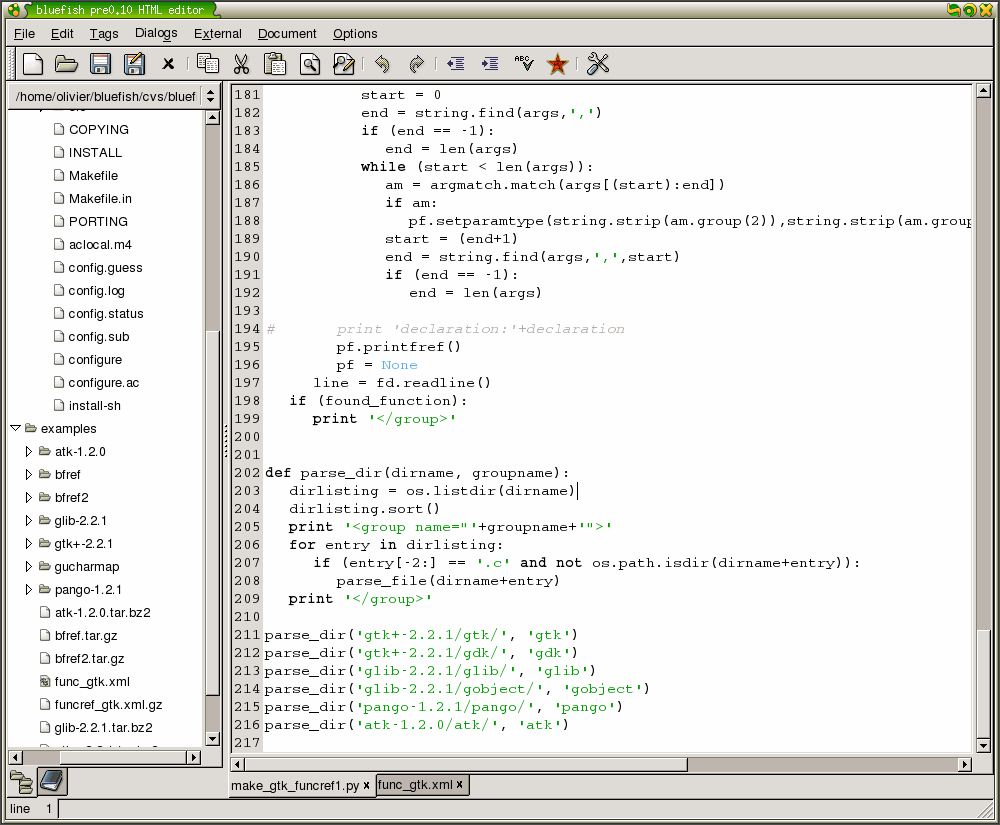This screenshot has height=825, width=1000.
Task: Select the config.status file
Action: pyautogui.click(x=106, y=314)
